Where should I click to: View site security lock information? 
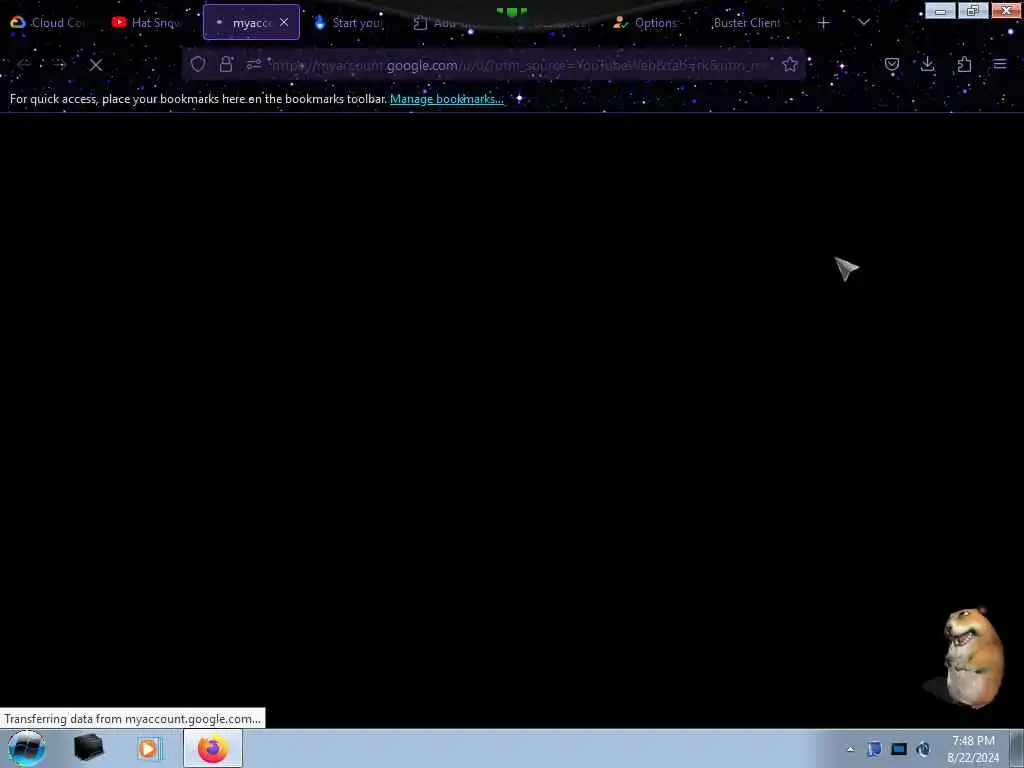[x=226, y=64]
